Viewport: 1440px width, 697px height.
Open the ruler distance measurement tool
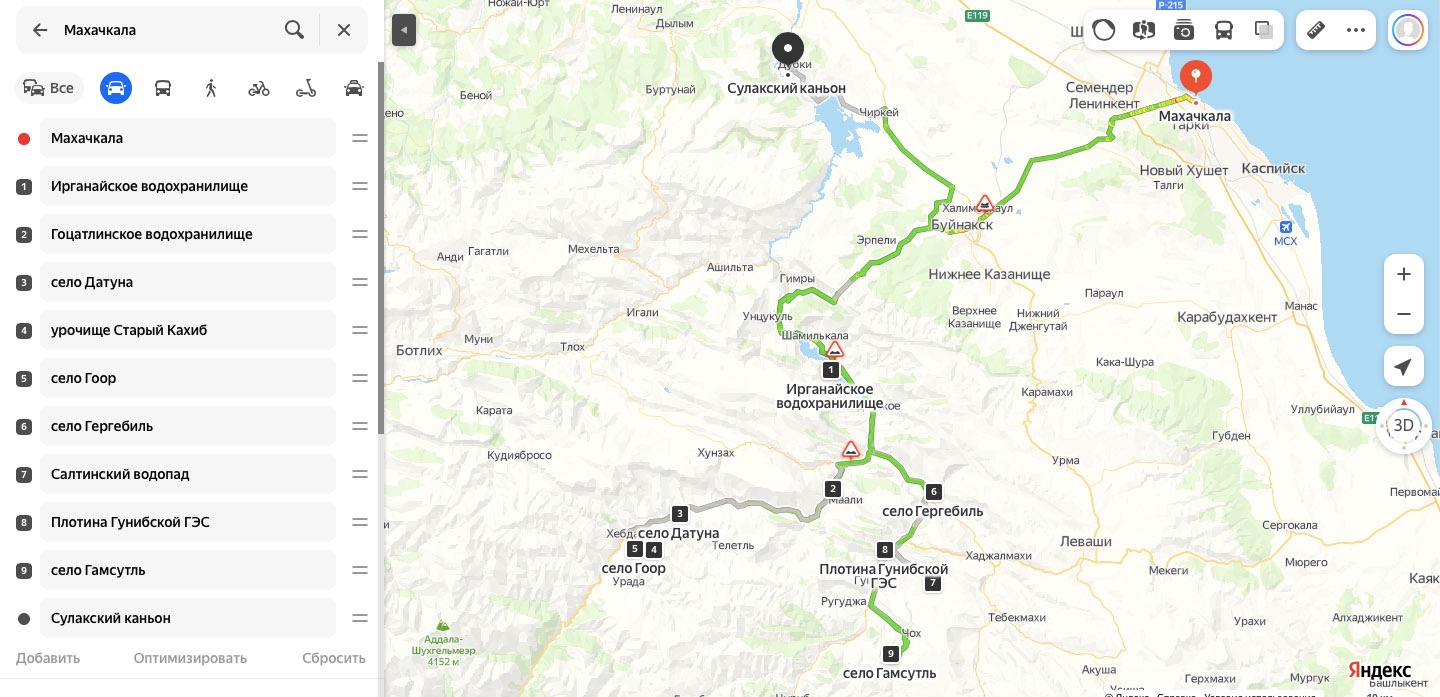click(1316, 30)
